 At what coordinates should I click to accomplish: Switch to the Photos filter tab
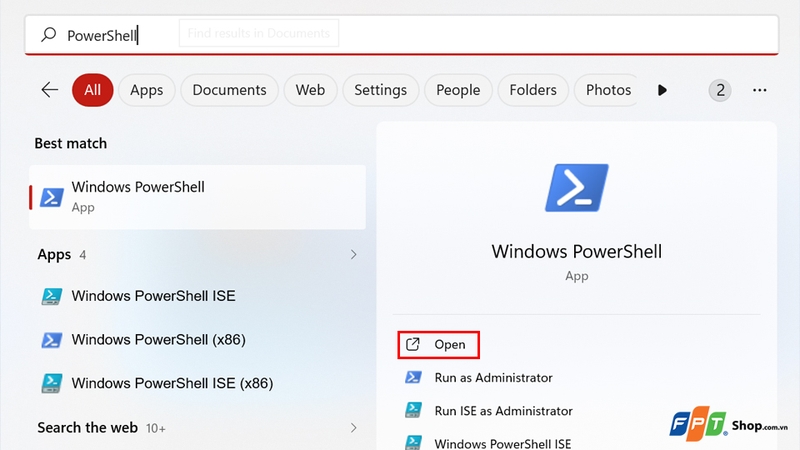click(x=606, y=90)
